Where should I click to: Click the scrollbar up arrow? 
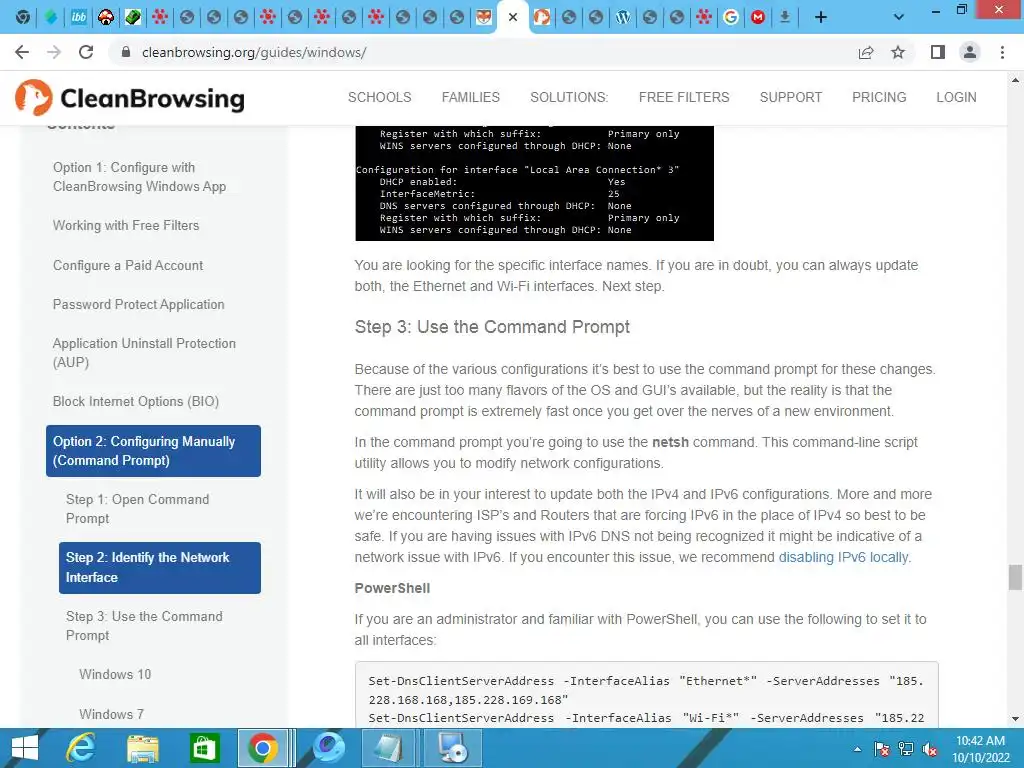(x=1015, y=80)
